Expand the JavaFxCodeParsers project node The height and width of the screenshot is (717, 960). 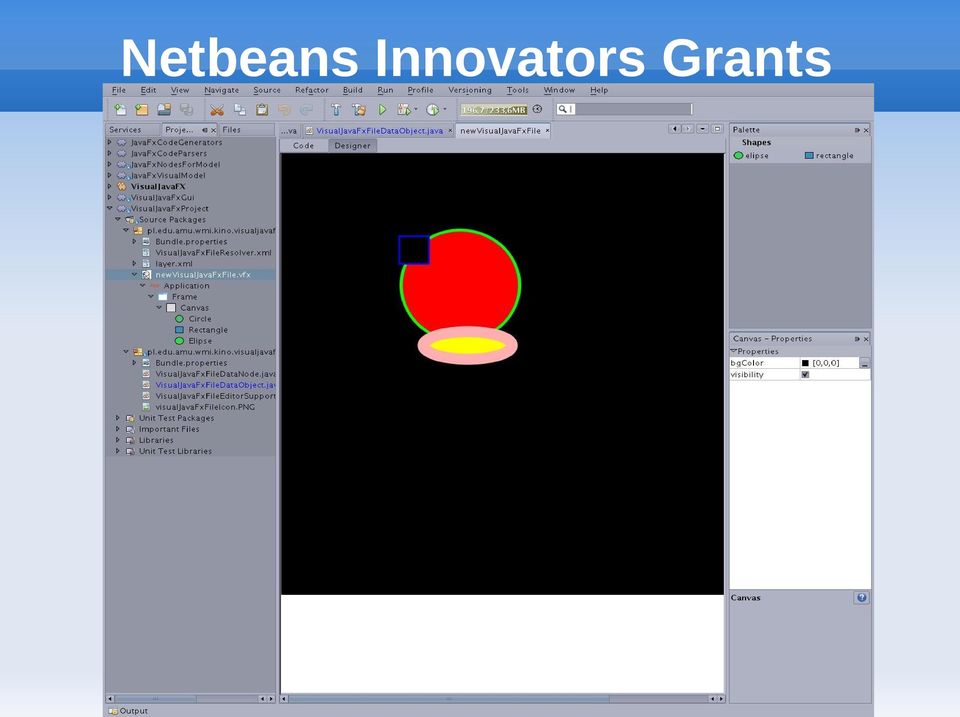point(110,153)
